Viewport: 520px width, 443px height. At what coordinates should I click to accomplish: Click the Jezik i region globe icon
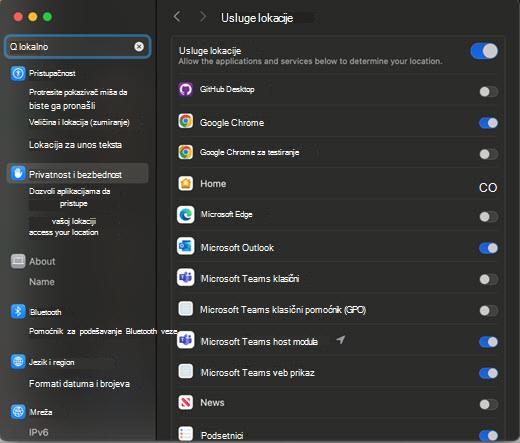coord(18,361)
